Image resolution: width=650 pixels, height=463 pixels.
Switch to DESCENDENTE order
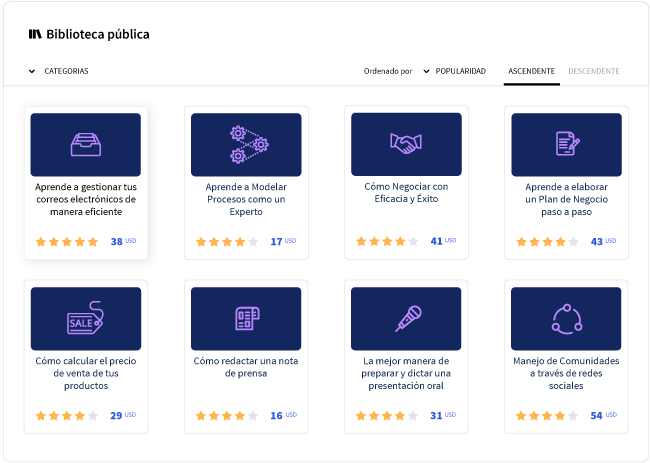tap(594, 71)
